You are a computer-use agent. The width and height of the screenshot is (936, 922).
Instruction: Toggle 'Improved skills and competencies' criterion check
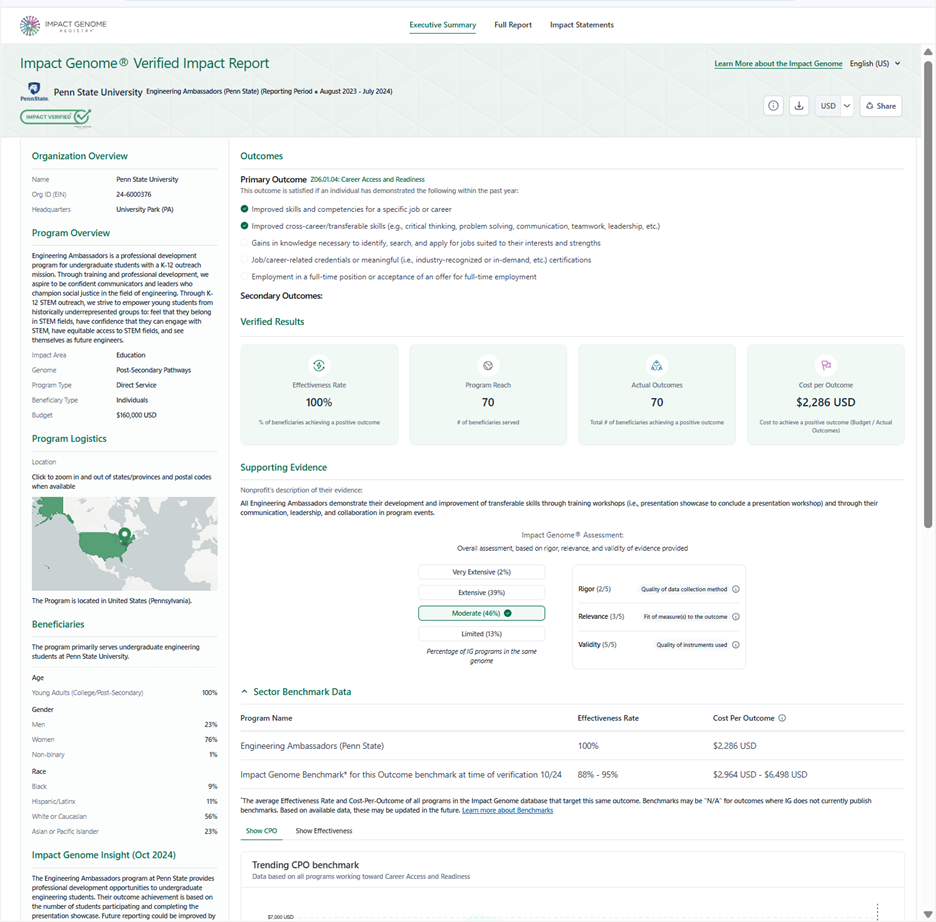pos(244,209)
